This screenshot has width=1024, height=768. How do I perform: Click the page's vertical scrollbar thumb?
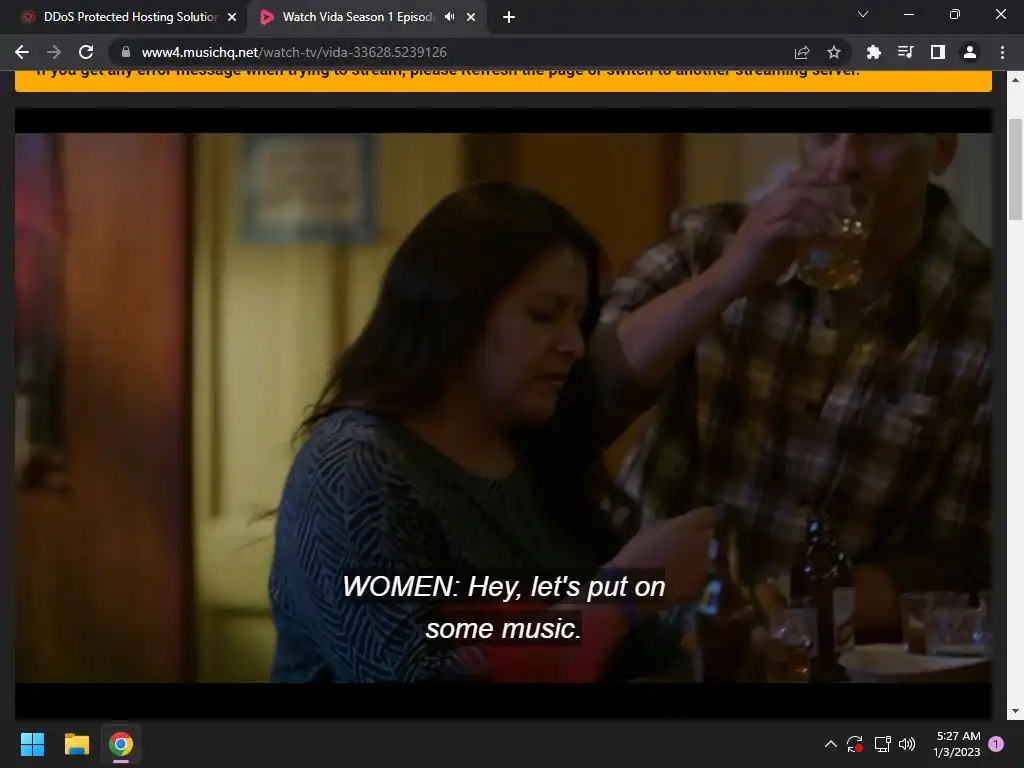tap(1016, 170)
